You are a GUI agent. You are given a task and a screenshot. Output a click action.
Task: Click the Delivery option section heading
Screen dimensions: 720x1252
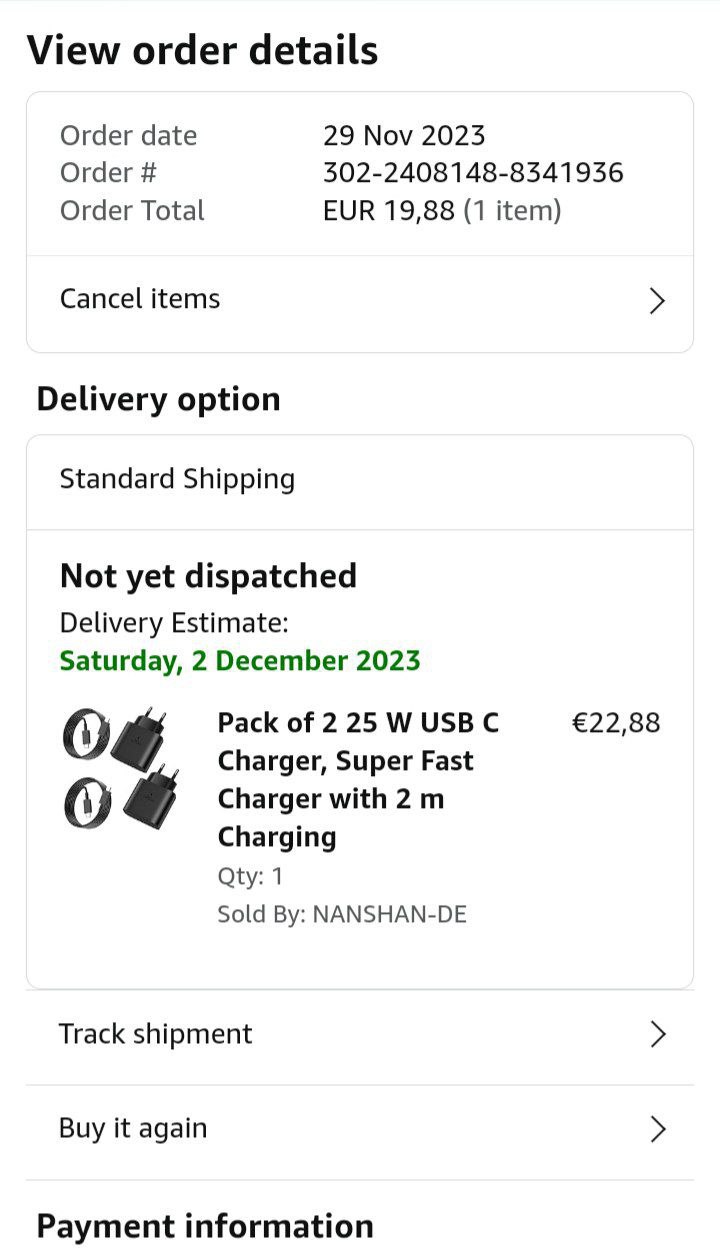pos(158,399)
